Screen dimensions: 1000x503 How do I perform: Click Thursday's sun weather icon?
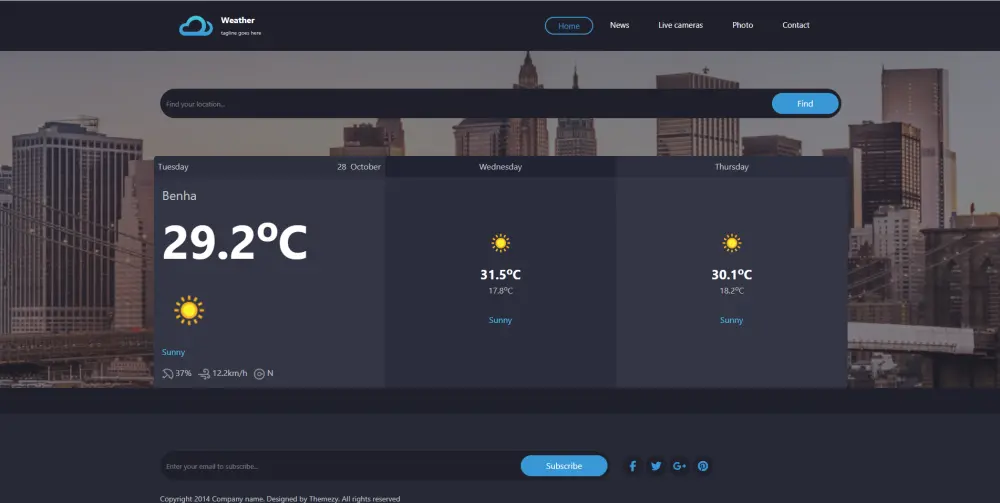pos(732,243)
